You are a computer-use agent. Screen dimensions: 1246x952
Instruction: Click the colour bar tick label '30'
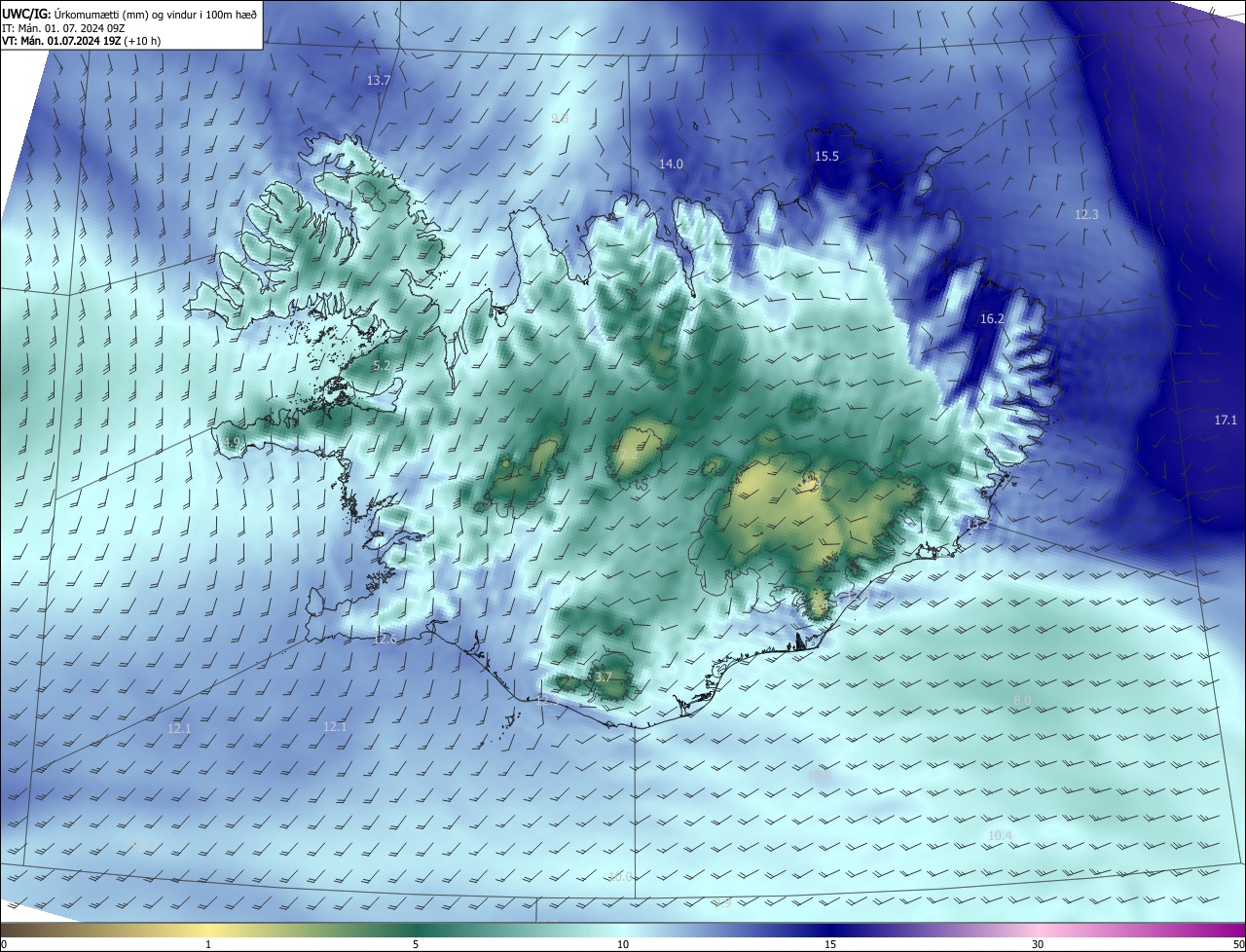(1038, 944)
